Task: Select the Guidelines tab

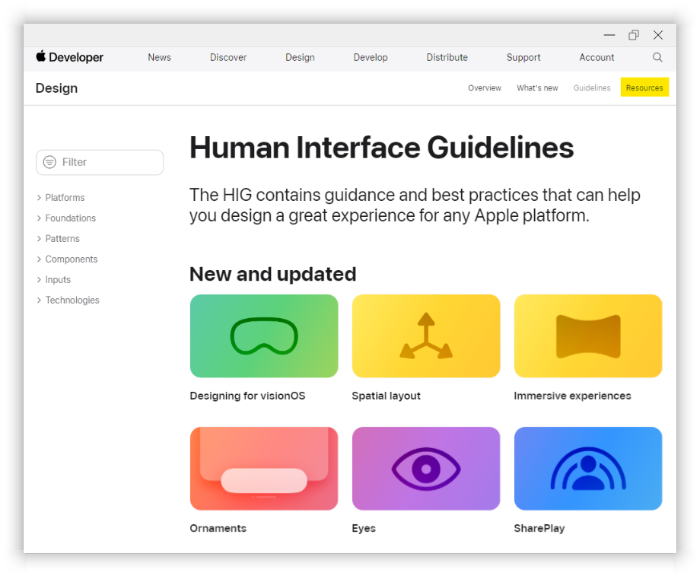Action: click(592, 88)
